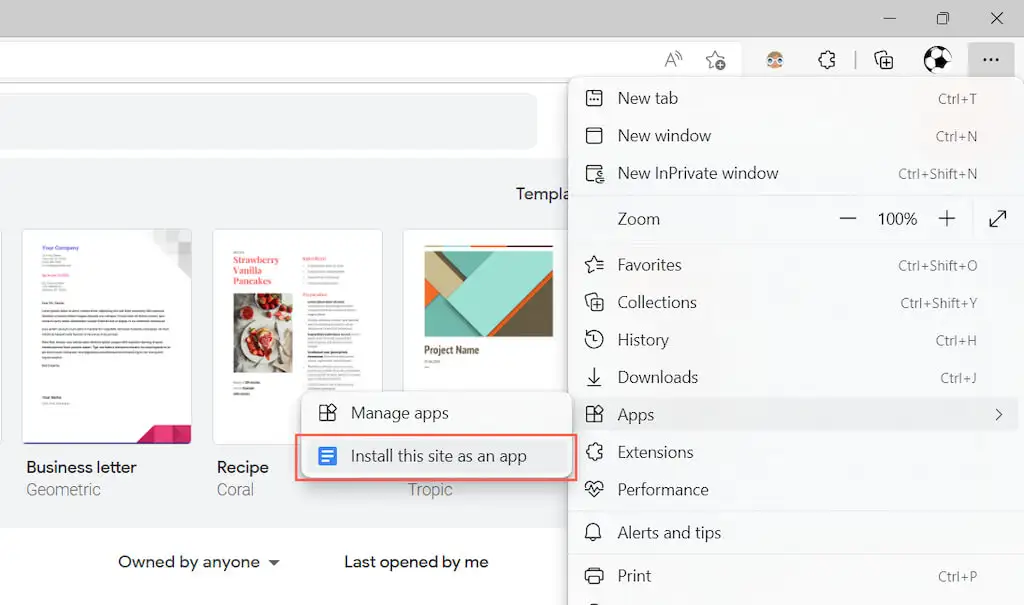
Task: Click the Read aloud icon in toolbar
Action: 673,60
